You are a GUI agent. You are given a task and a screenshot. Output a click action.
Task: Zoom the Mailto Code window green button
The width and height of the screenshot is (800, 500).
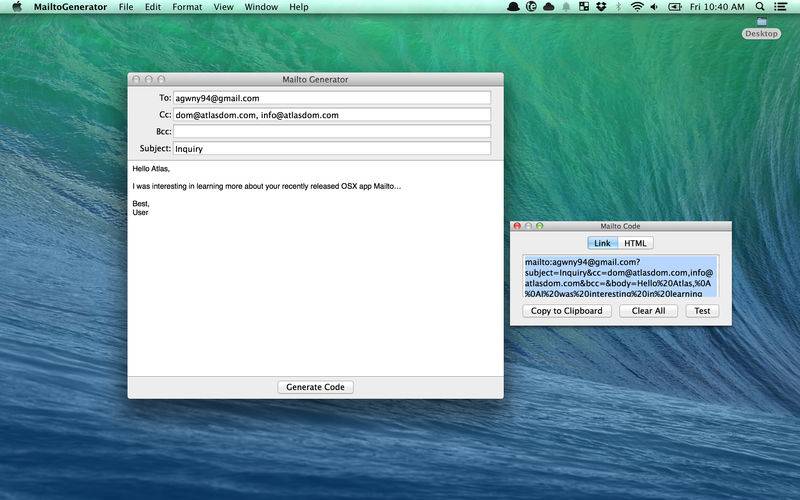pyautogui.click(x=539, y=226)
